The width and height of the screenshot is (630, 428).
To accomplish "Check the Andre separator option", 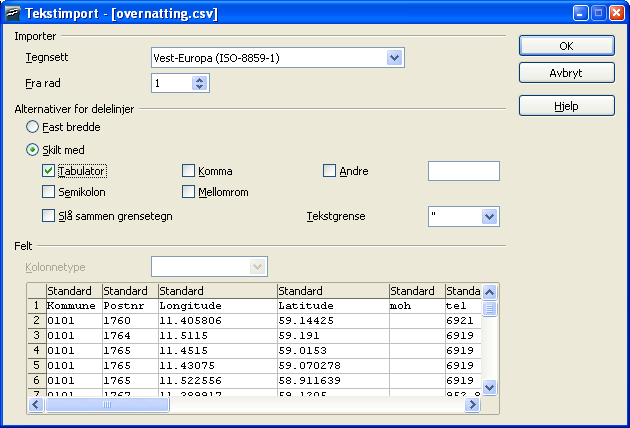I will click(x=330, y=171).
